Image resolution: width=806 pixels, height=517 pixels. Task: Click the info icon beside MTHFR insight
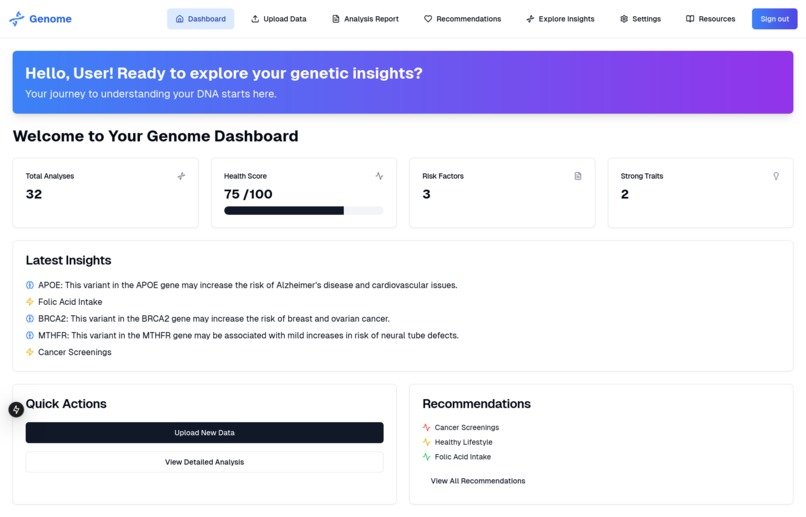[30, 336]
